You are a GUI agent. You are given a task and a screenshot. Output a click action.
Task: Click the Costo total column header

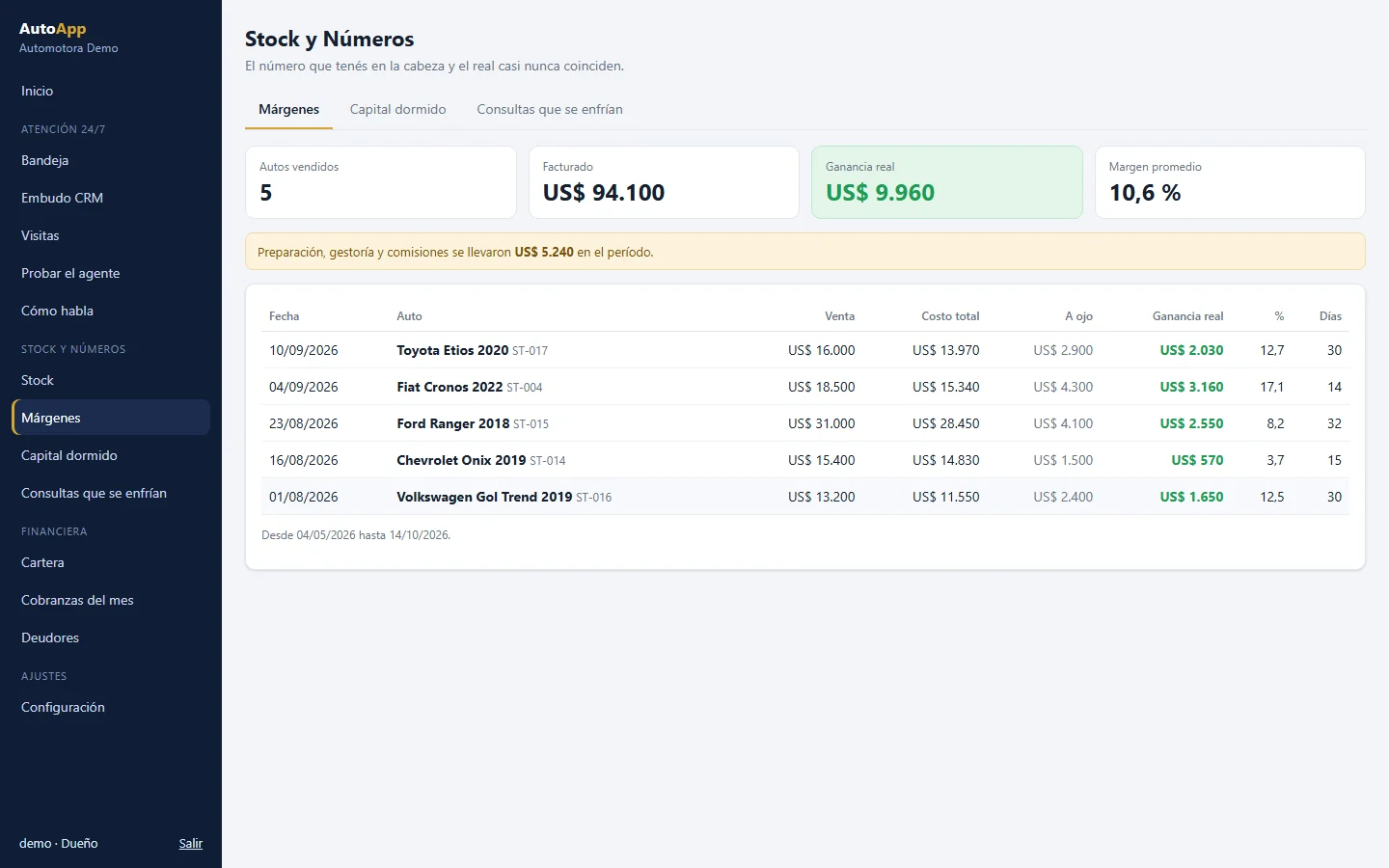[x=950, y=316]
